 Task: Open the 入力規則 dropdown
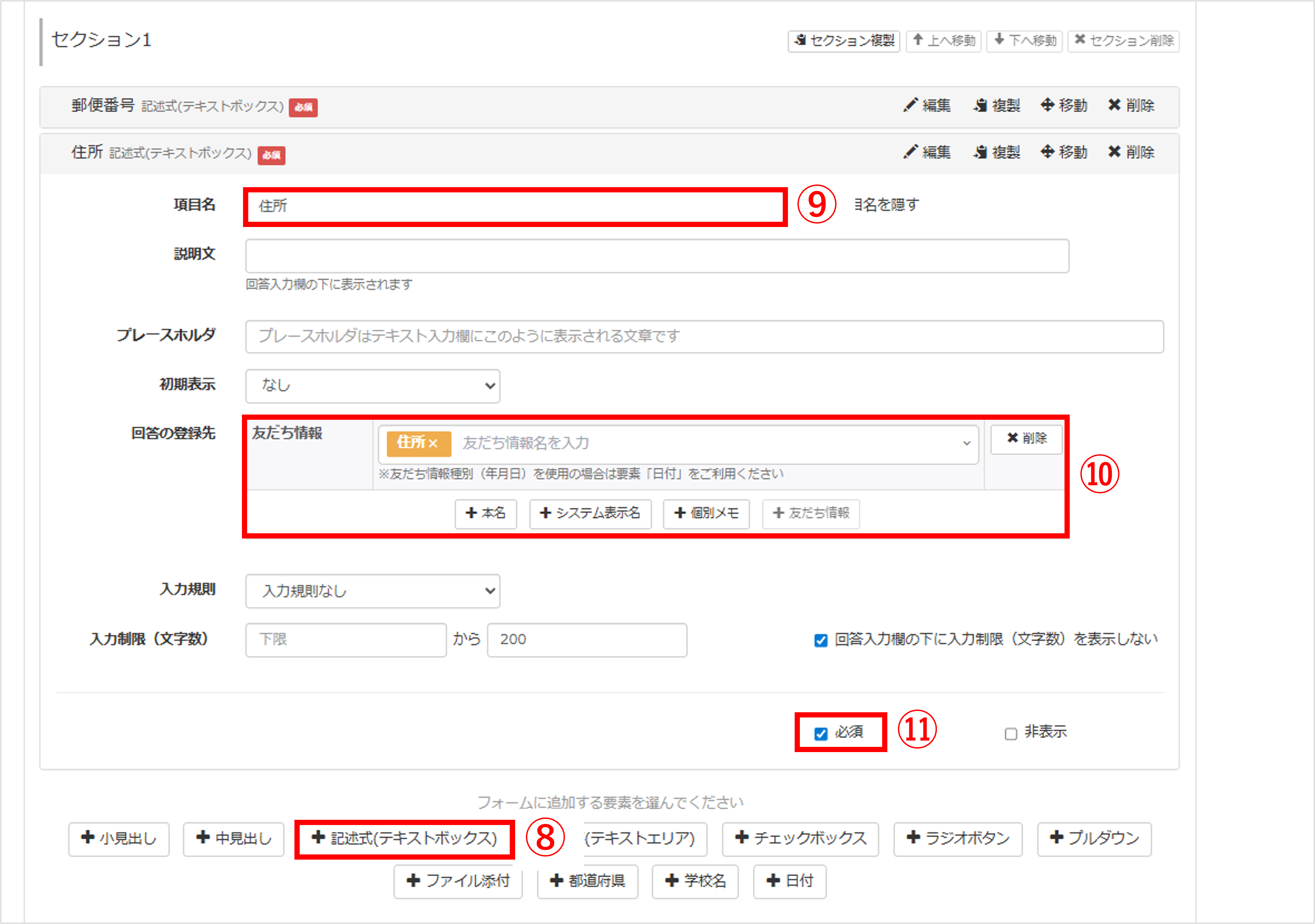(371, 591)
